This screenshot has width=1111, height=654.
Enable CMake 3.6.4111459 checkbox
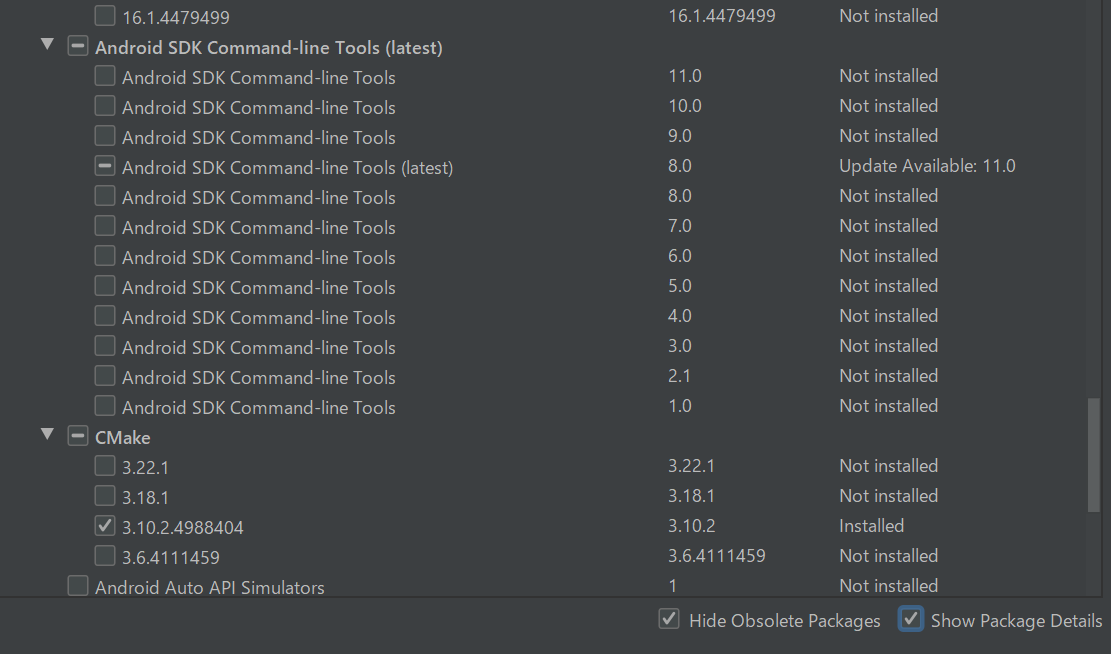tap(105, 556)
